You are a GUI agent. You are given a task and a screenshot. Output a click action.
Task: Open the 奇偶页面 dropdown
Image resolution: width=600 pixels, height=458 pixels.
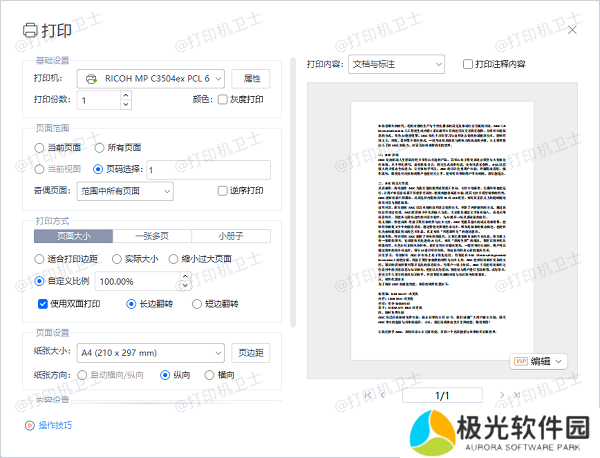[x=125, y=191]
